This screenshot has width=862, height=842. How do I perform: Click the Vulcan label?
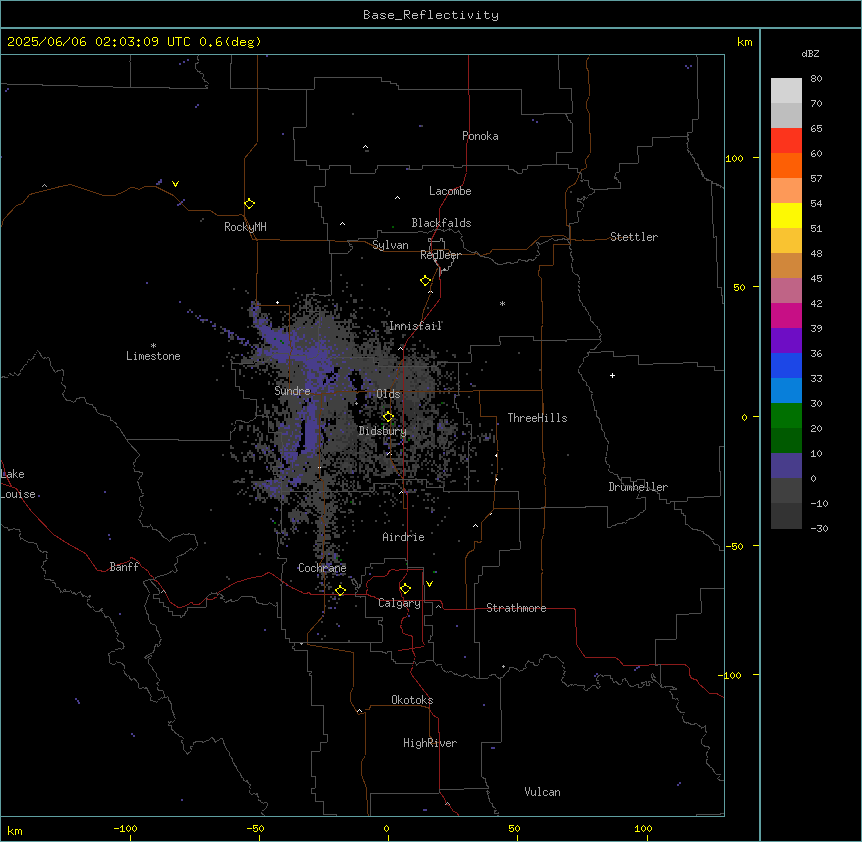542,792
